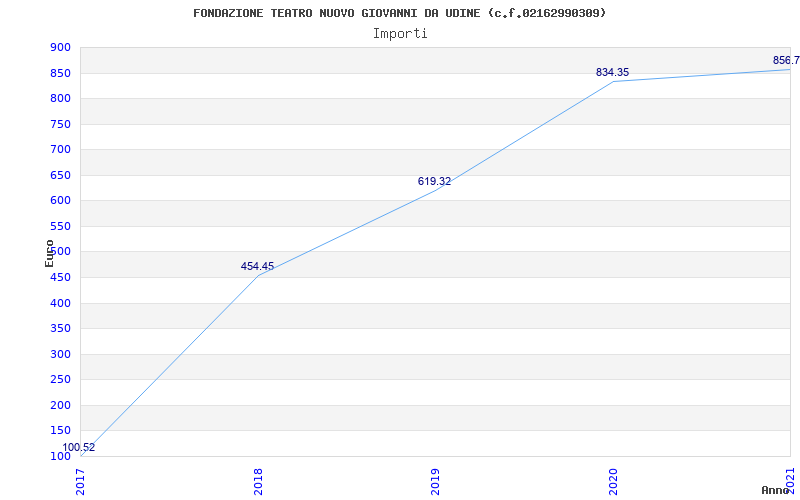
Task: Click the 834.35 data label
Action: [x=612, y=72]
